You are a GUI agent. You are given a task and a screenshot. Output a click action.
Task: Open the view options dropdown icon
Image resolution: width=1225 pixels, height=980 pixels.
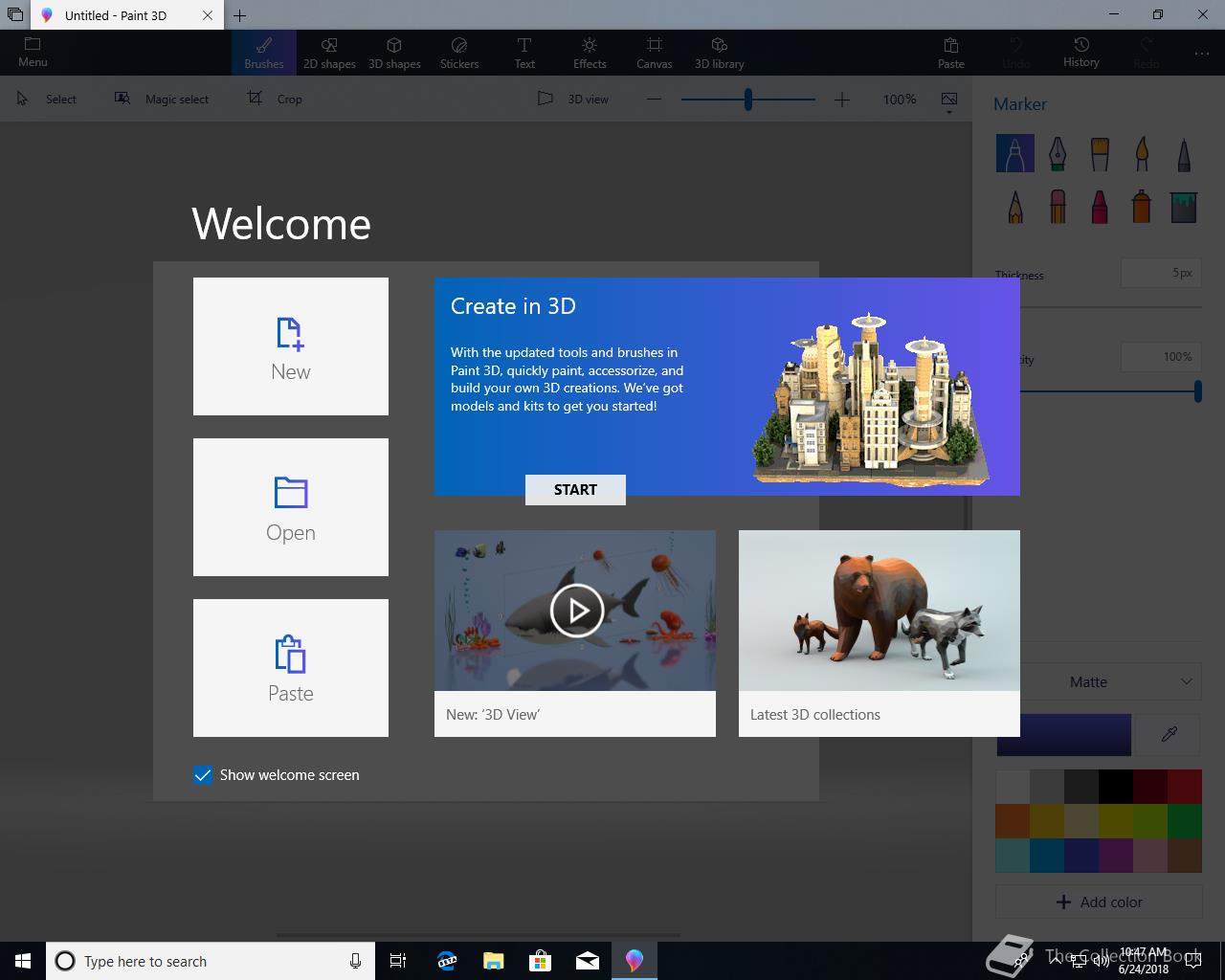[x=949, y=101]
